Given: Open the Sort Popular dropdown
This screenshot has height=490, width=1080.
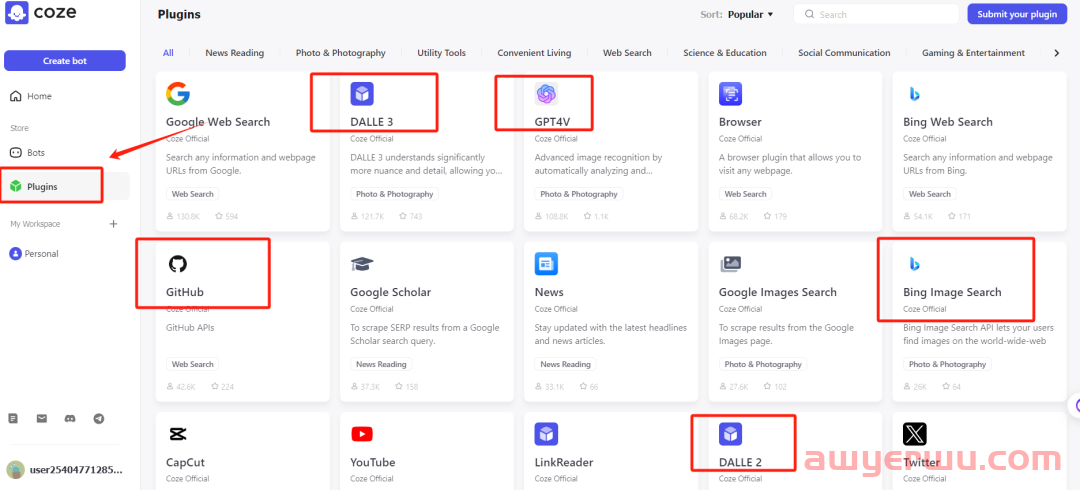Looking at the screenshot, I should (750, 14).
